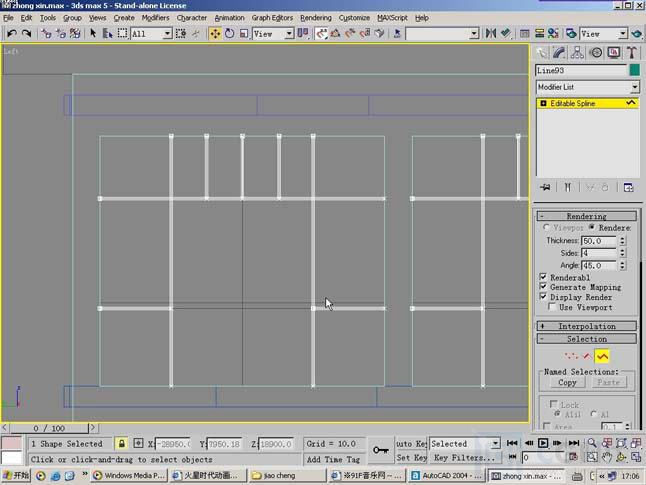The width and height of the screenshot is (646, 485).
Task: Open the Material Editor icon
Action: [553, 33]
